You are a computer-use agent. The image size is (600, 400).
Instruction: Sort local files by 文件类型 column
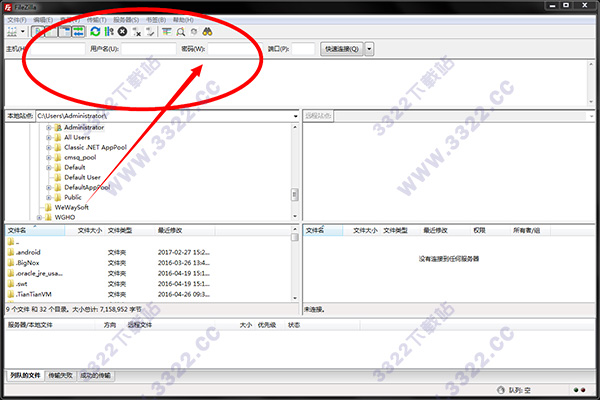tap(129, 230)
